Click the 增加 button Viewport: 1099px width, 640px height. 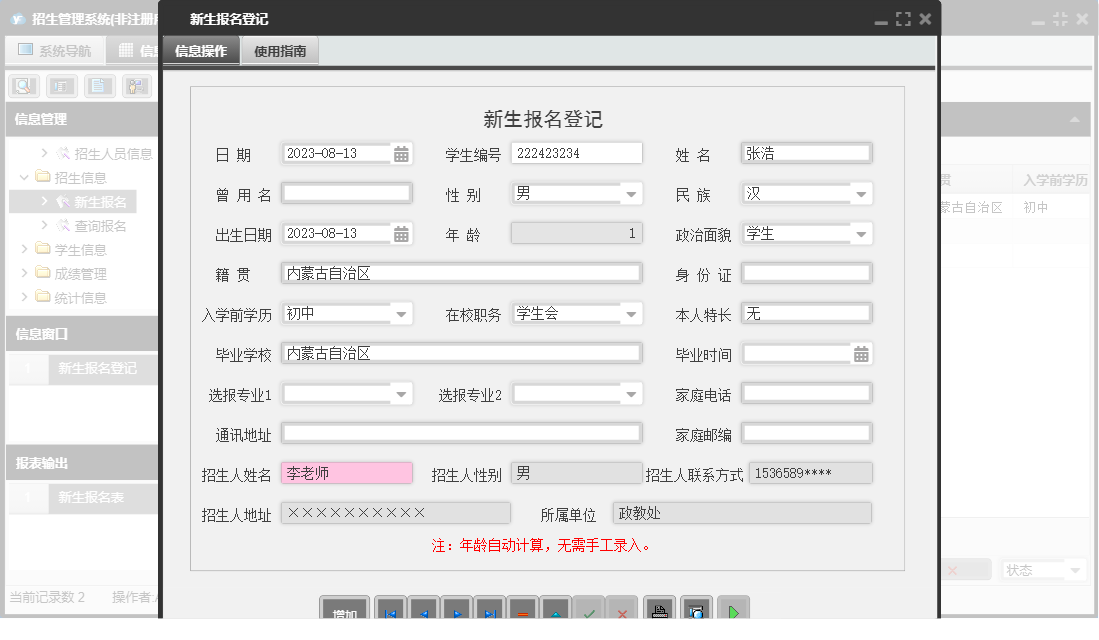point(345,610)
